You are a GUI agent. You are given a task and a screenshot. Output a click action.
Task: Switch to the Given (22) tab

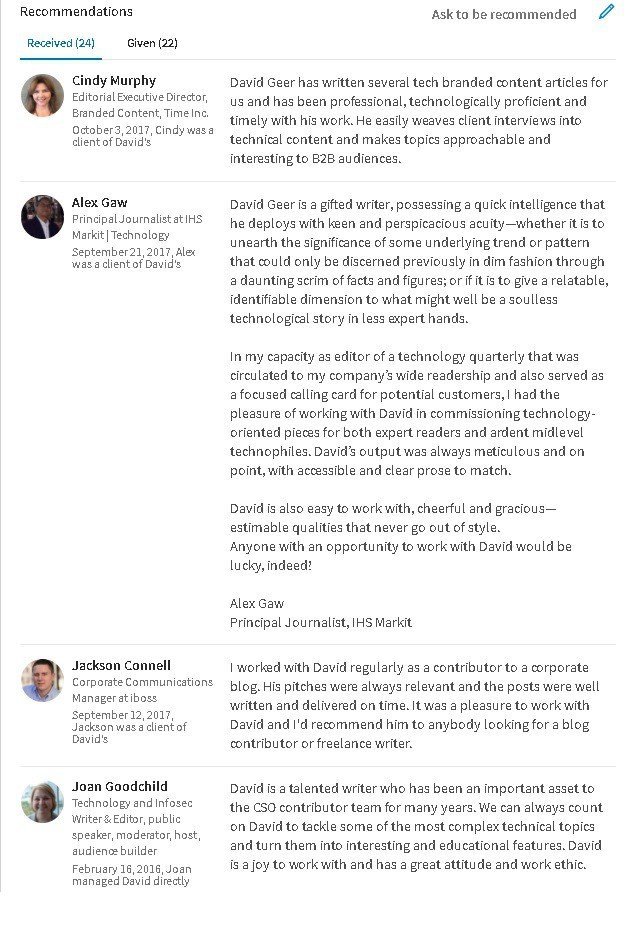pyautogui.click(x=152, y=43)
